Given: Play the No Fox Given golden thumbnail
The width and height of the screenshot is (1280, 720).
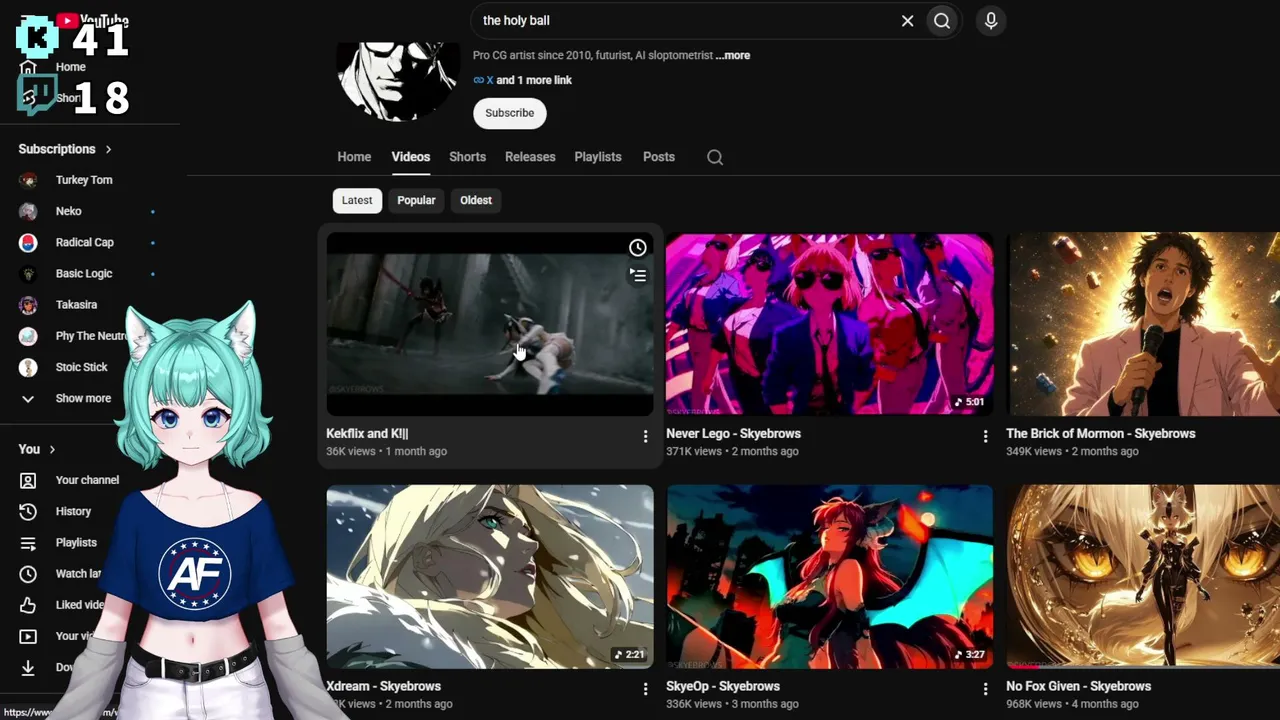Looking at the screenshot, I should pyautogui.click(x=1143, y=577).
